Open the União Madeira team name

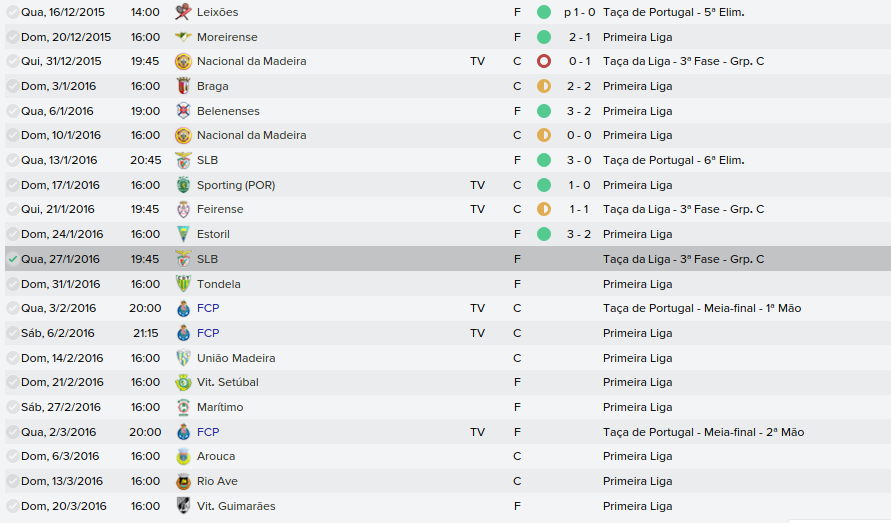coord(236,358)
